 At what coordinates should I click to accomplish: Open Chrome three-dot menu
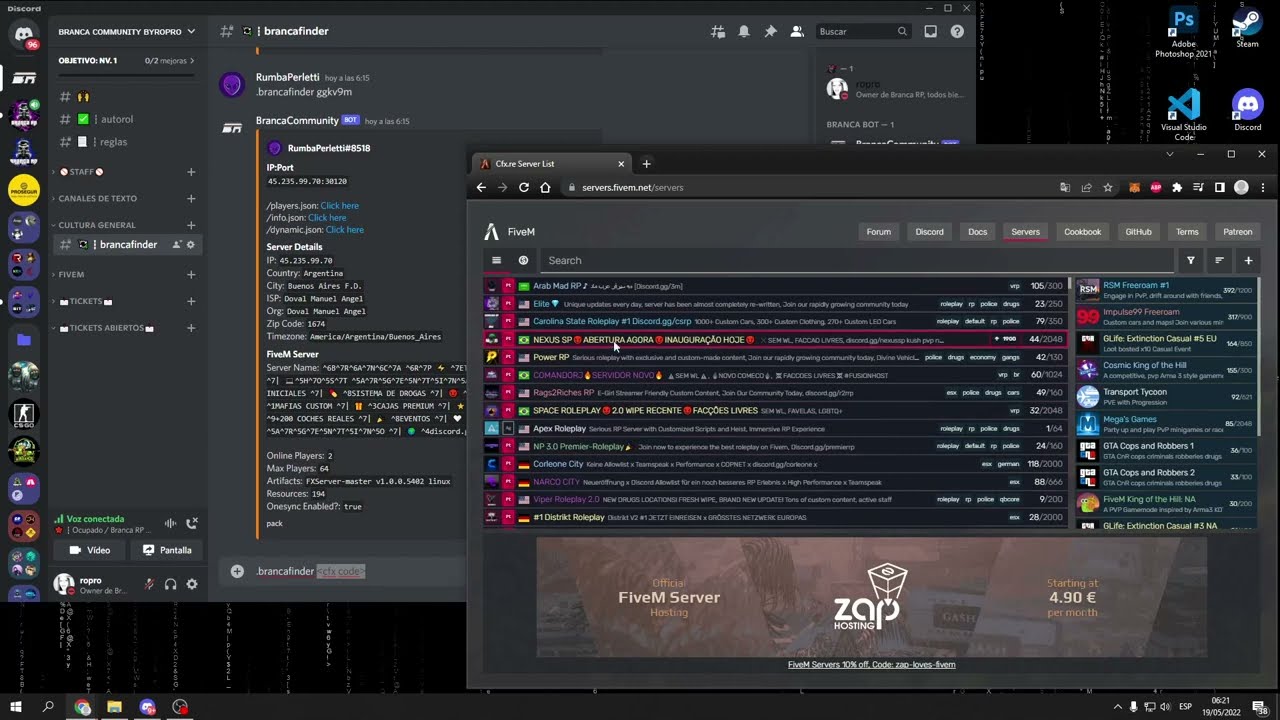(x=1263, y=187)
